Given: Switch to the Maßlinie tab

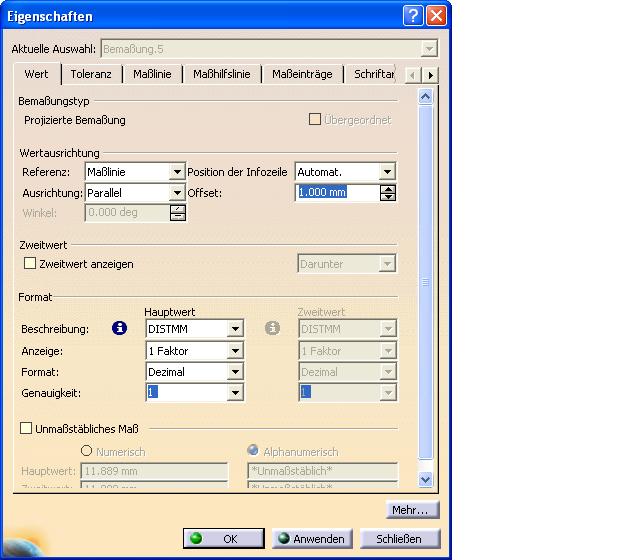Looking at the screenshot, I should pos(152,74).
